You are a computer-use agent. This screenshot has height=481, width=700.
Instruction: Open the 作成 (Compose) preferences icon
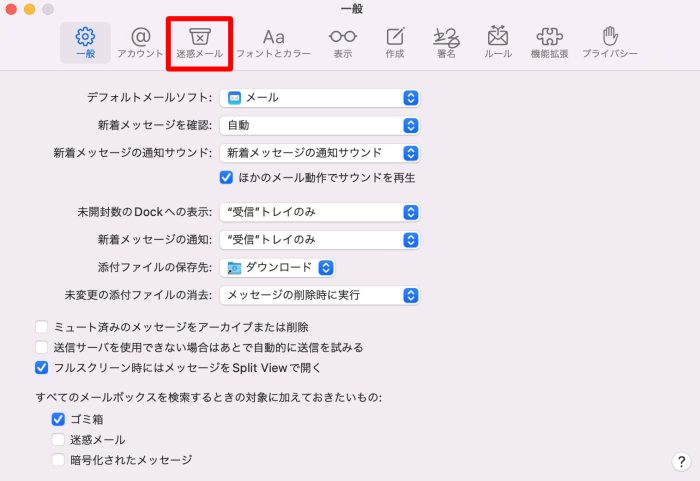[395, 42]
